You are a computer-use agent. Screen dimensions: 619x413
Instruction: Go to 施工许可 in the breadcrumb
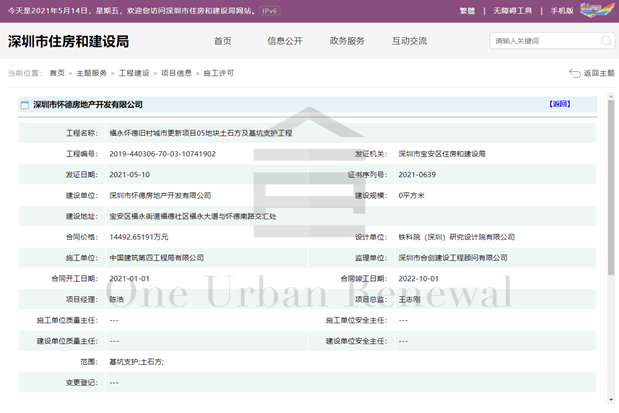point(219,73)
